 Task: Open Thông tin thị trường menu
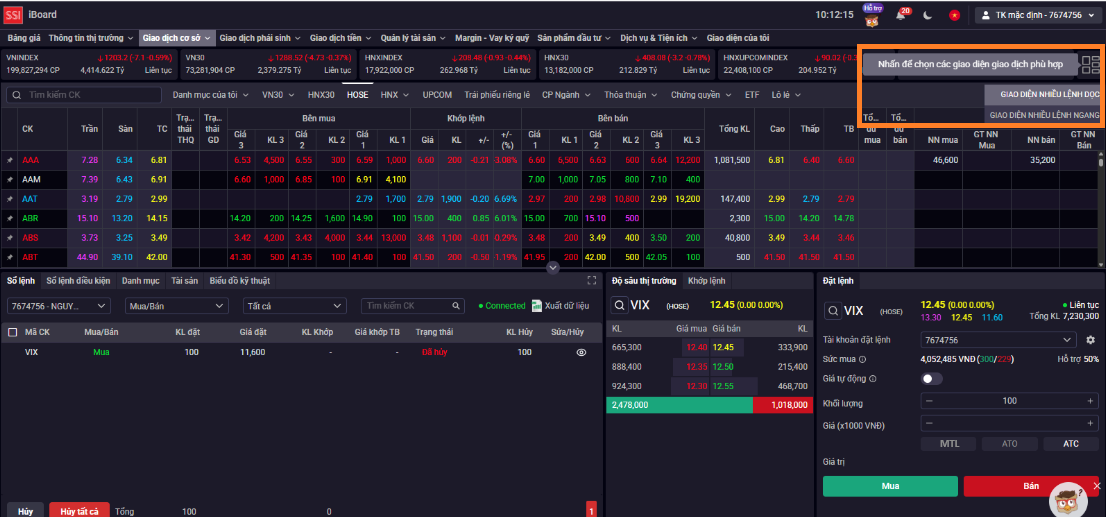pos(90,38)
